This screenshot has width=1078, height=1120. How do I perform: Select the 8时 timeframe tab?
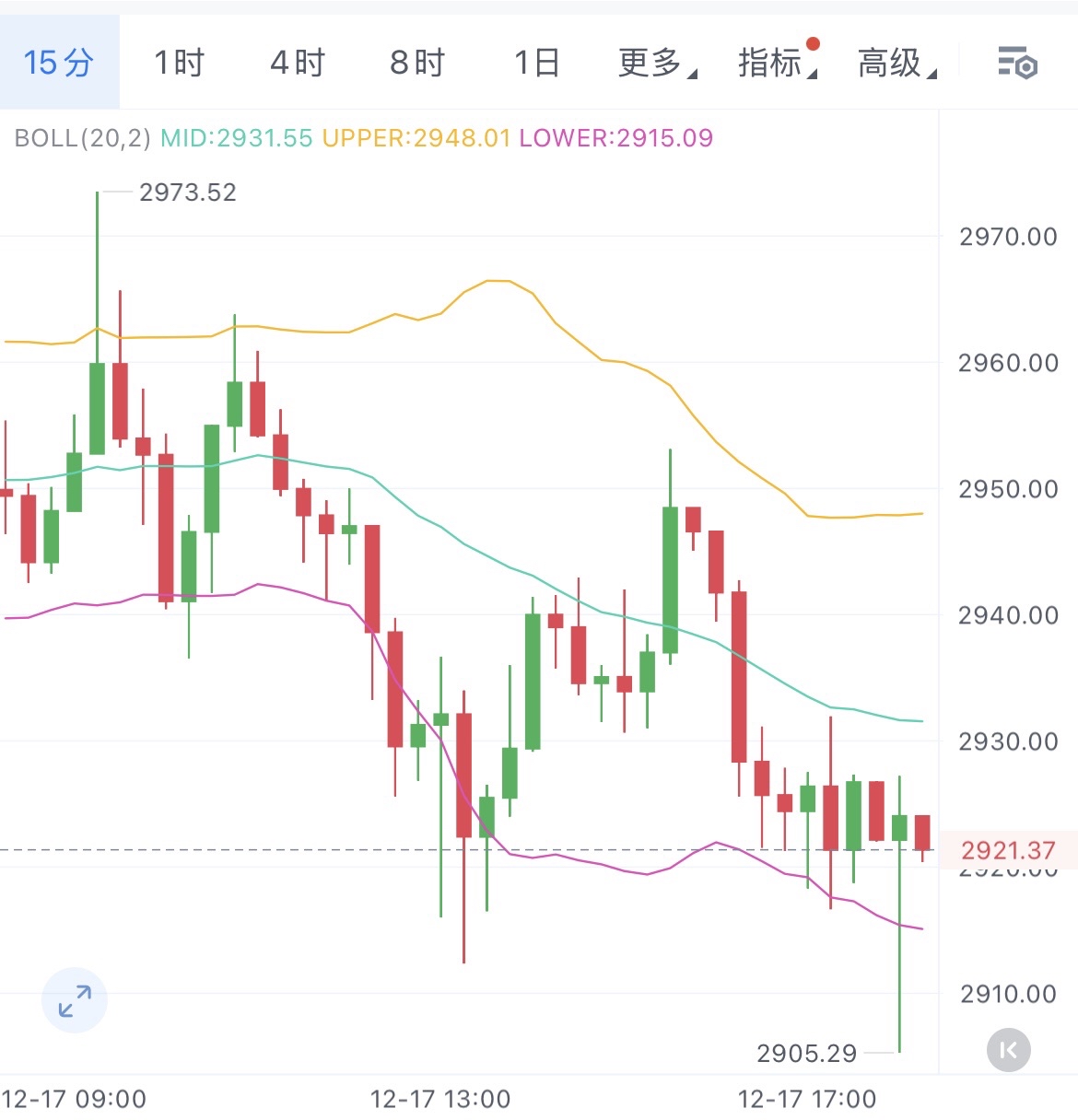click(417, 64)
